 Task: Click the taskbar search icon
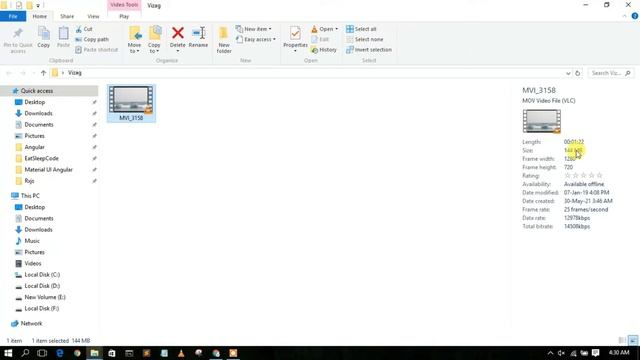pyautogui.click(x=25, y=353)
